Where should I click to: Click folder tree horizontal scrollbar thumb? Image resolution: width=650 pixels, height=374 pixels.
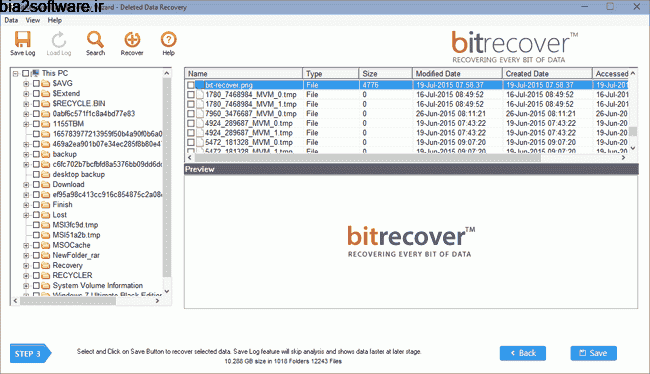68,301
